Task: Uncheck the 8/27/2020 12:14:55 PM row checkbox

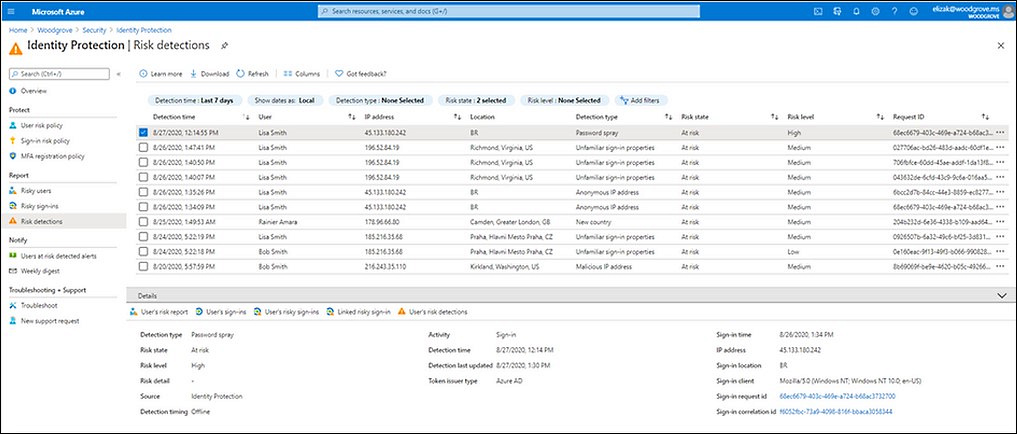Action: pos(143,132)
